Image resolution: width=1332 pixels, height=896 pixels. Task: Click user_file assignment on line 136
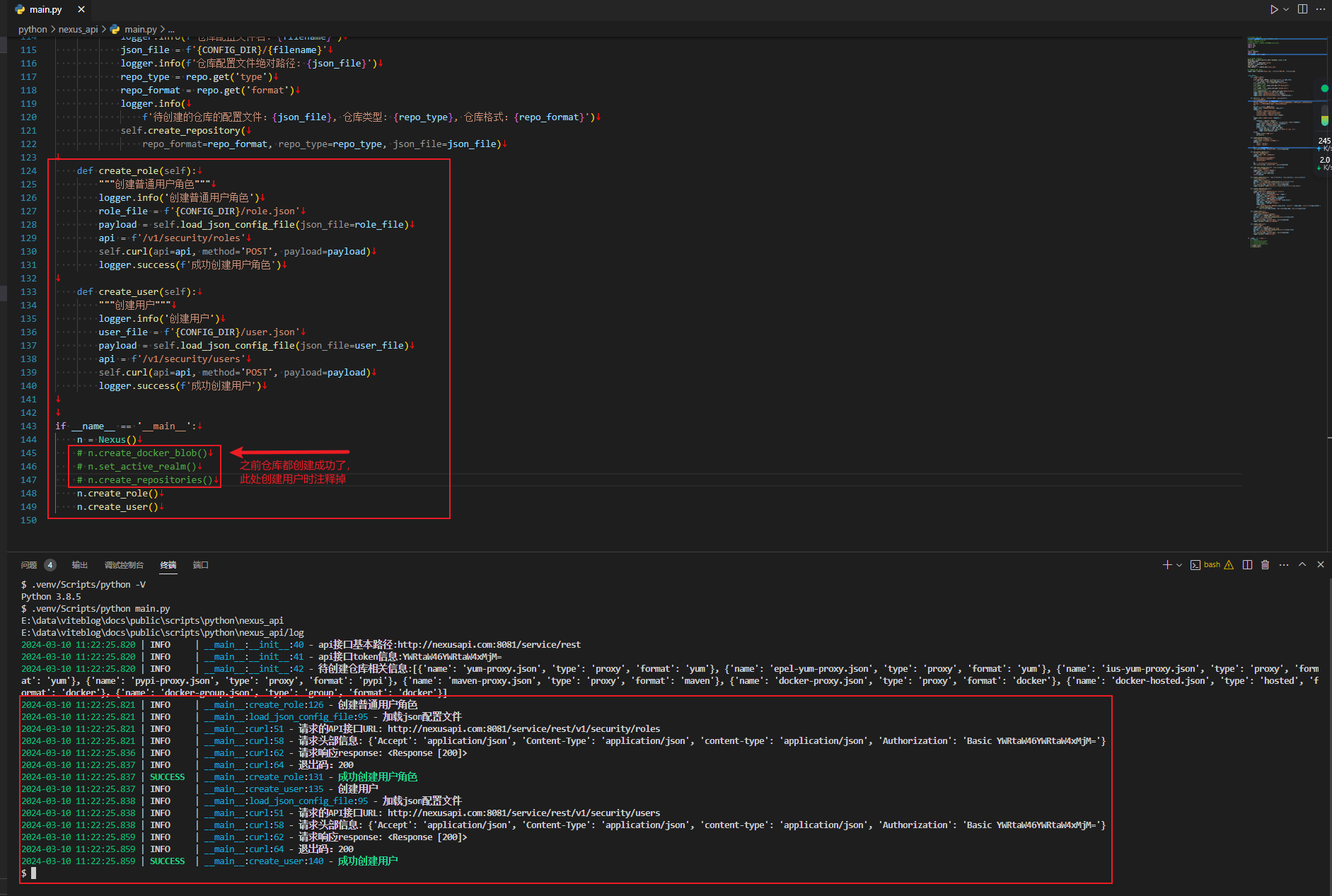(200, 332)
